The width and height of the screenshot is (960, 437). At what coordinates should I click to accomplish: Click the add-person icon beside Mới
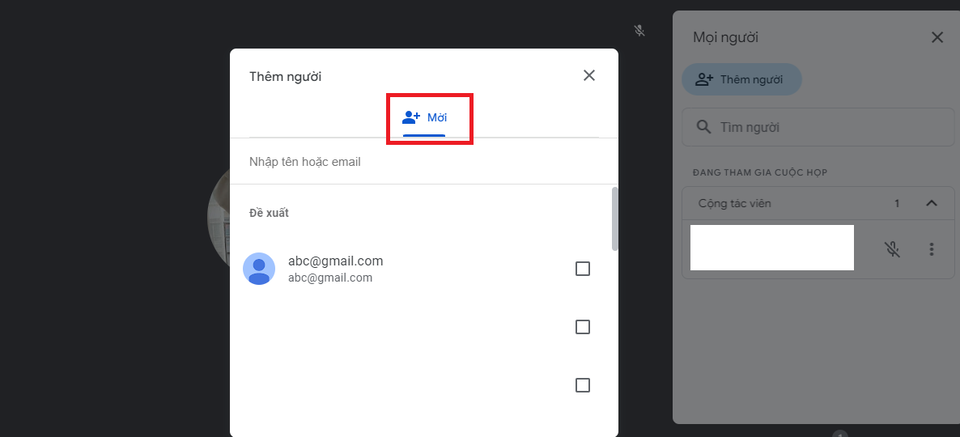click(410, 118)
